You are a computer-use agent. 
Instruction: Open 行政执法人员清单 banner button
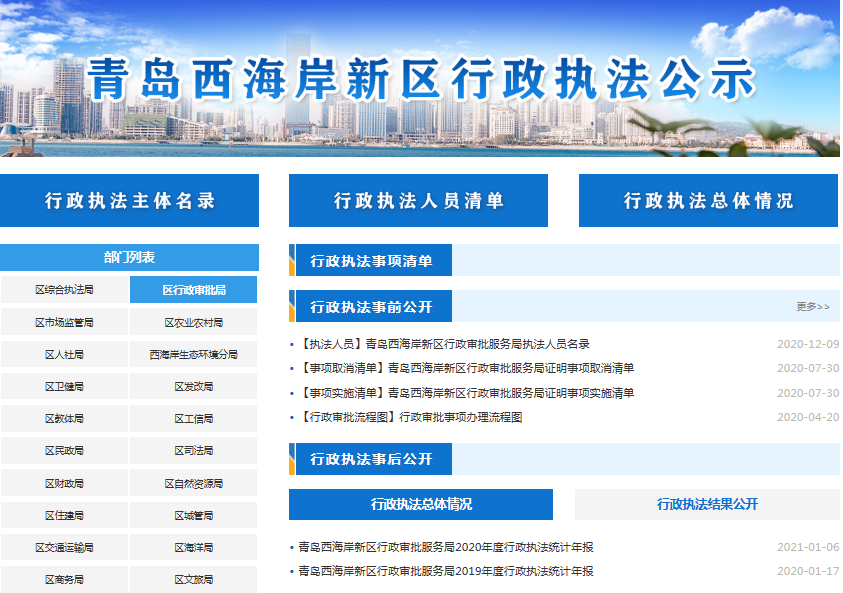(x=418, y=201)
